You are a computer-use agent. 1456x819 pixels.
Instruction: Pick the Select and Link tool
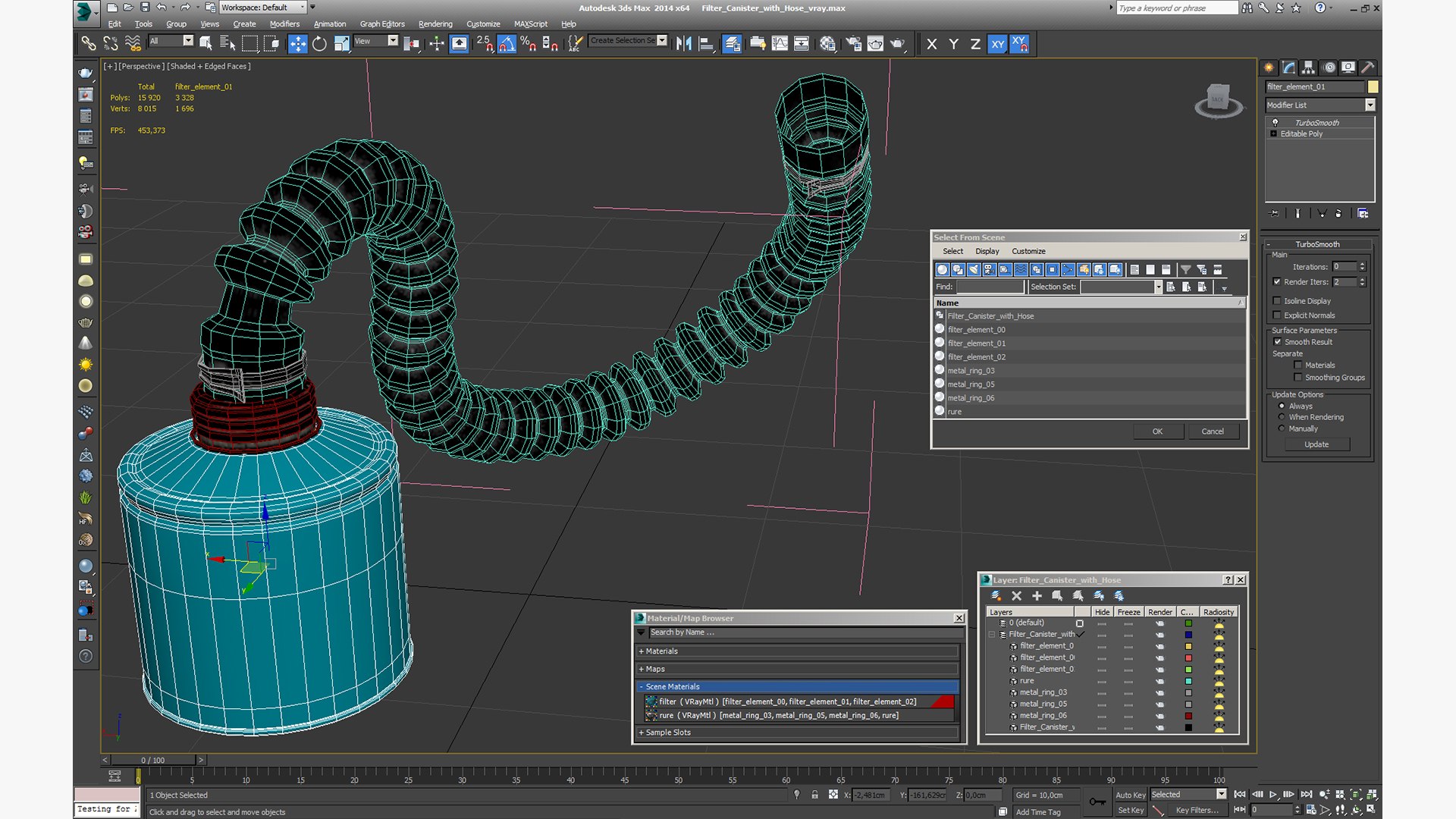click(x=89, y=44)
